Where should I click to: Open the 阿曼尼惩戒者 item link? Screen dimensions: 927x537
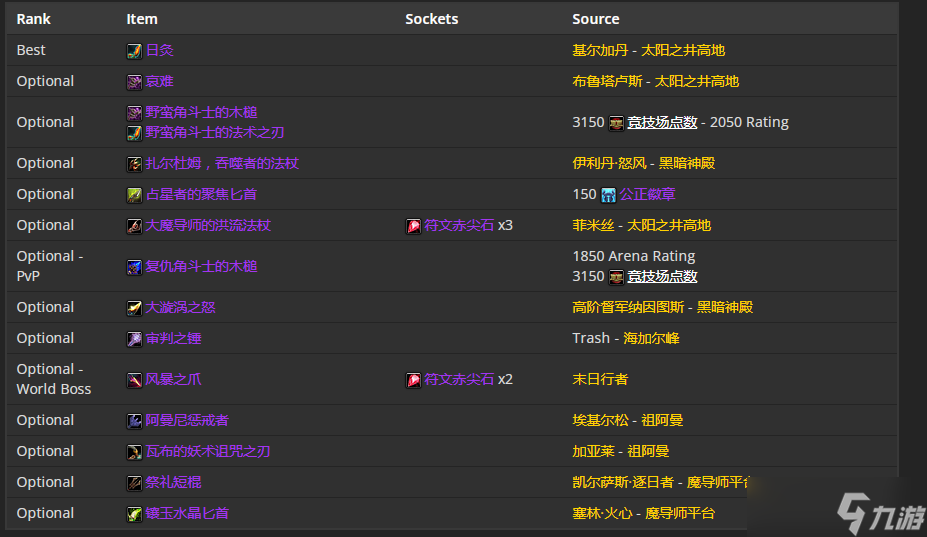click(187, 420)
